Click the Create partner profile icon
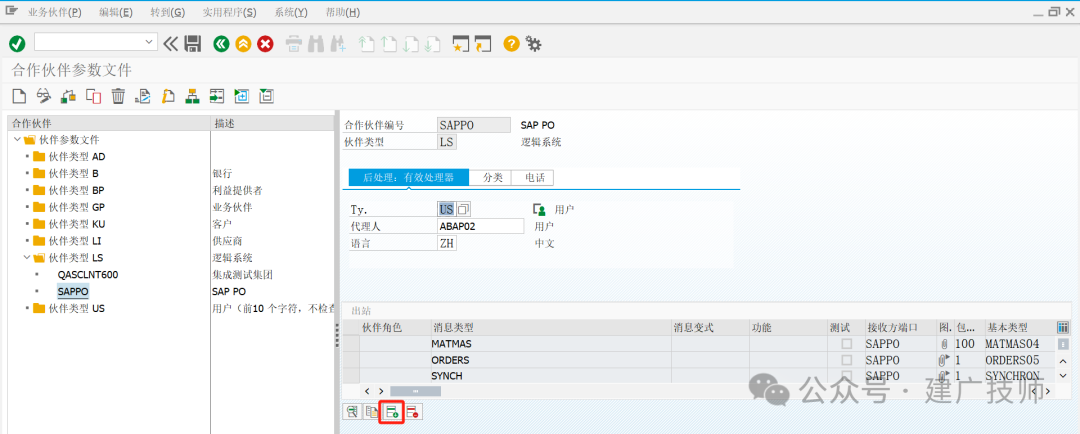The image size is (1080, 434). point(19,96)
